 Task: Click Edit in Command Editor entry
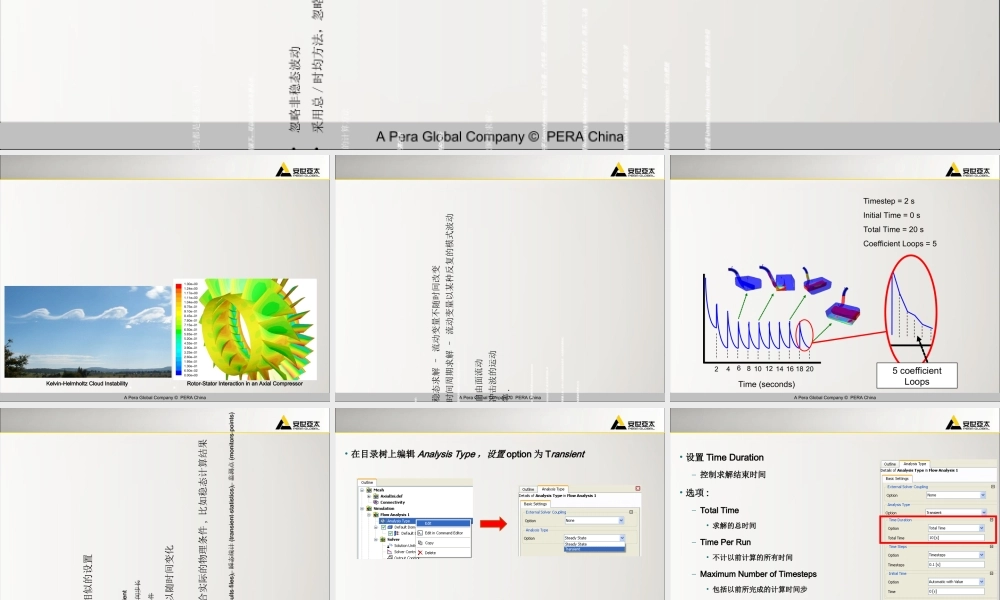pos(440,533)
